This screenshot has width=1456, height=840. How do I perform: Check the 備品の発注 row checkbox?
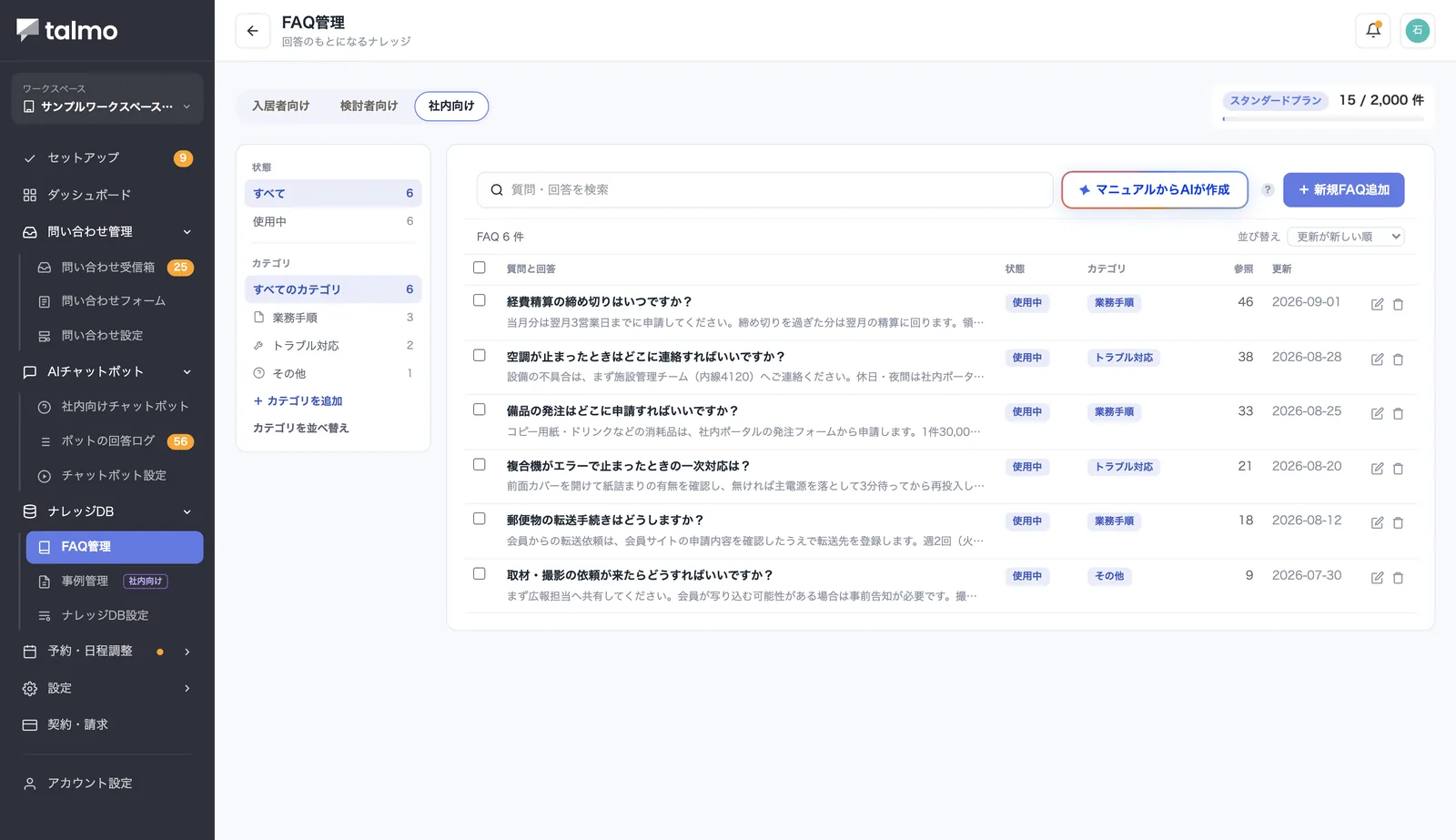480,410
